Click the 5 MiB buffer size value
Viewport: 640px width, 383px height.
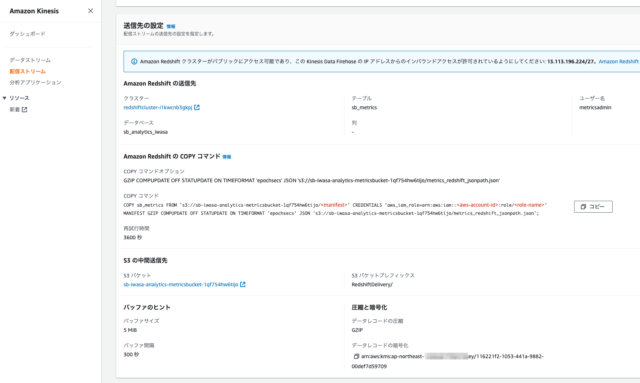click(130, 330)
